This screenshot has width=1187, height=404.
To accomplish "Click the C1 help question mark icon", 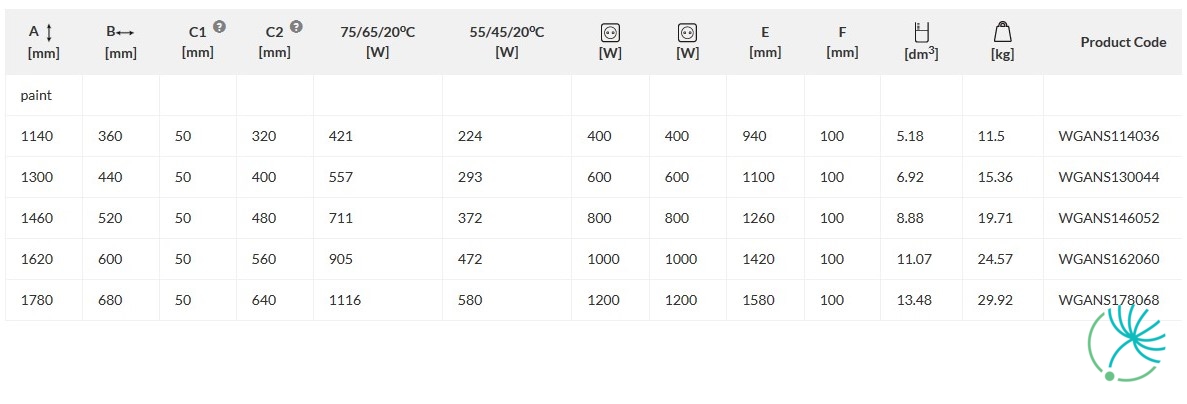I will pos(220,26).
